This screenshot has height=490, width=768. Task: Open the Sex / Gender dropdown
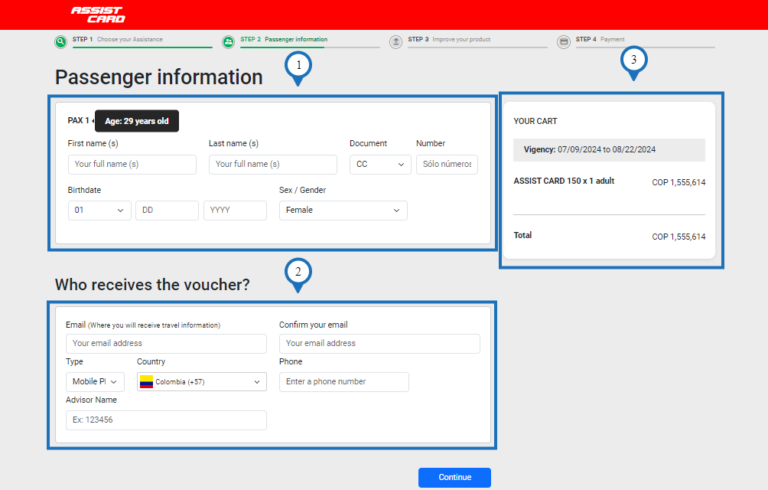coord(343,210)
